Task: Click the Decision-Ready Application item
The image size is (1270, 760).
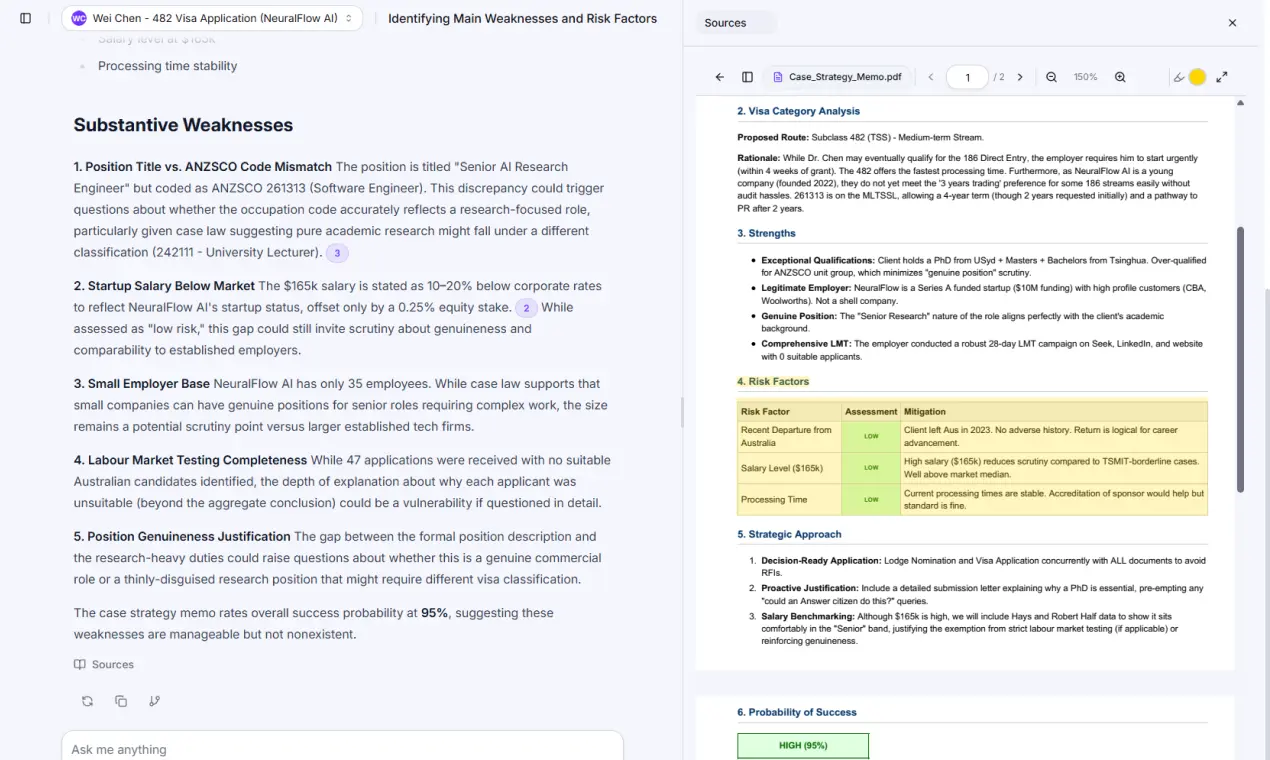Action: [983, 566]
